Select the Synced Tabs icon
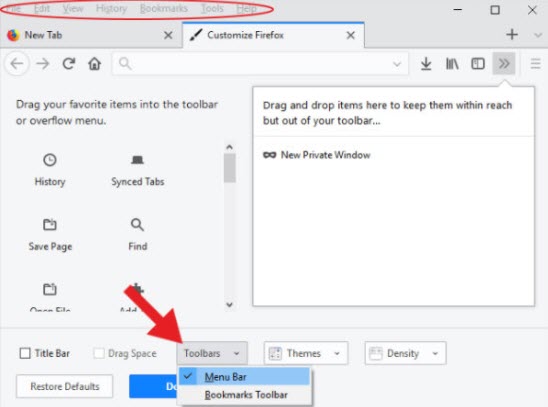This screenshot has height=407, width=548. pos(137,160)
